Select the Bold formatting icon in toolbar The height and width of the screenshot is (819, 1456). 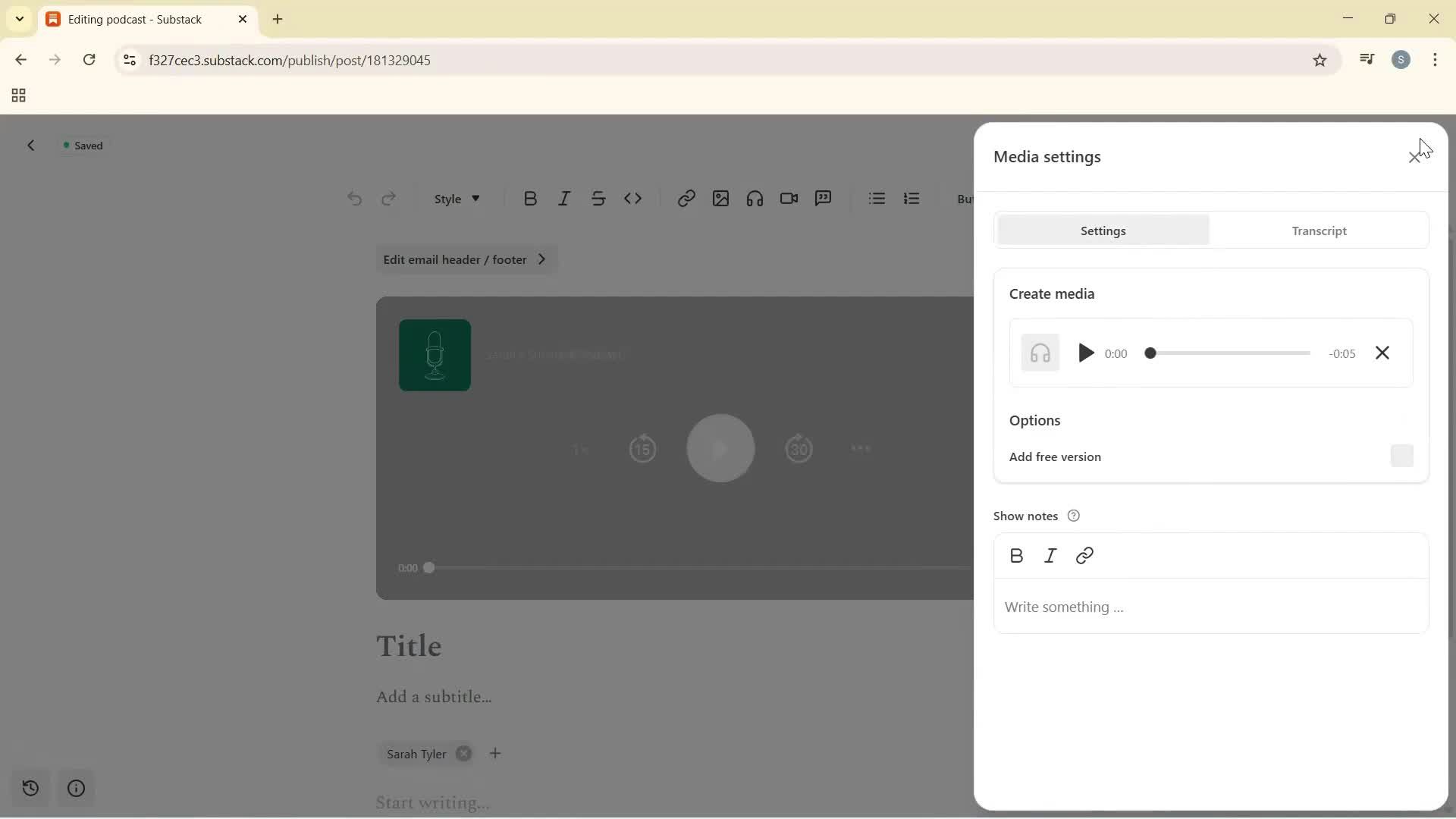(531, 198)
